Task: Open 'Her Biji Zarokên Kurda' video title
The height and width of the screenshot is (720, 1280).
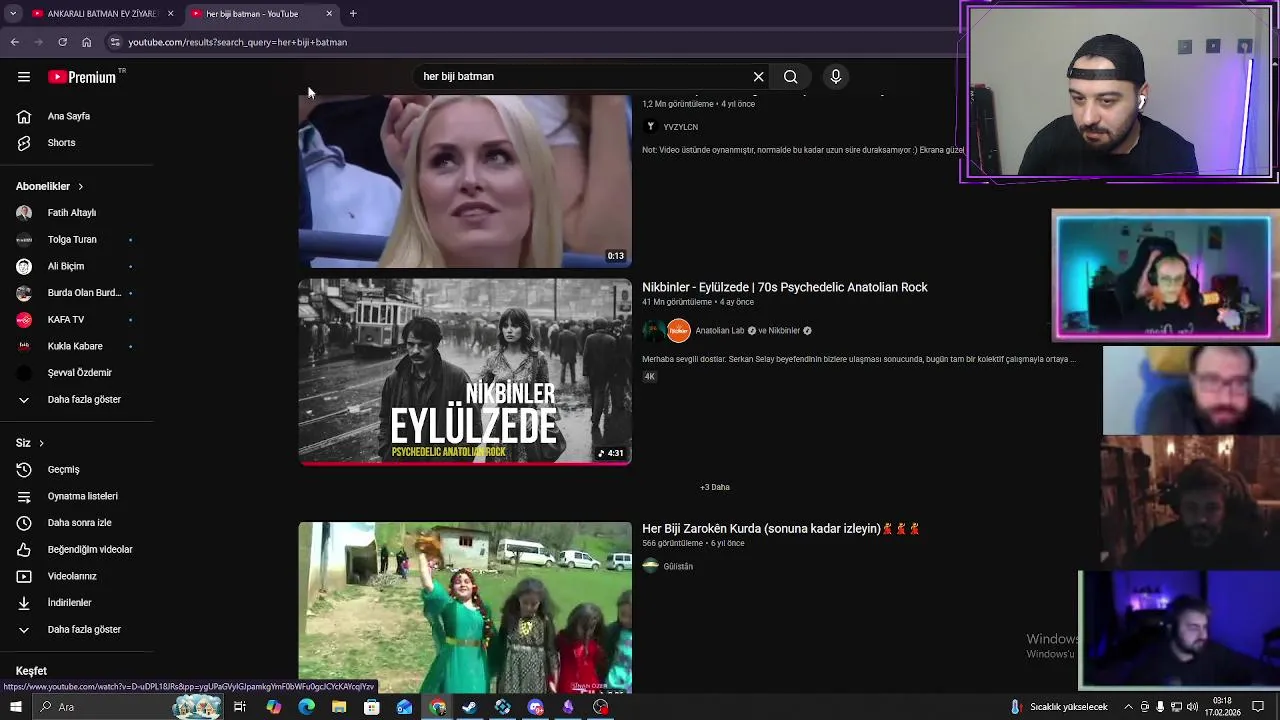Action: coord(781,528)
